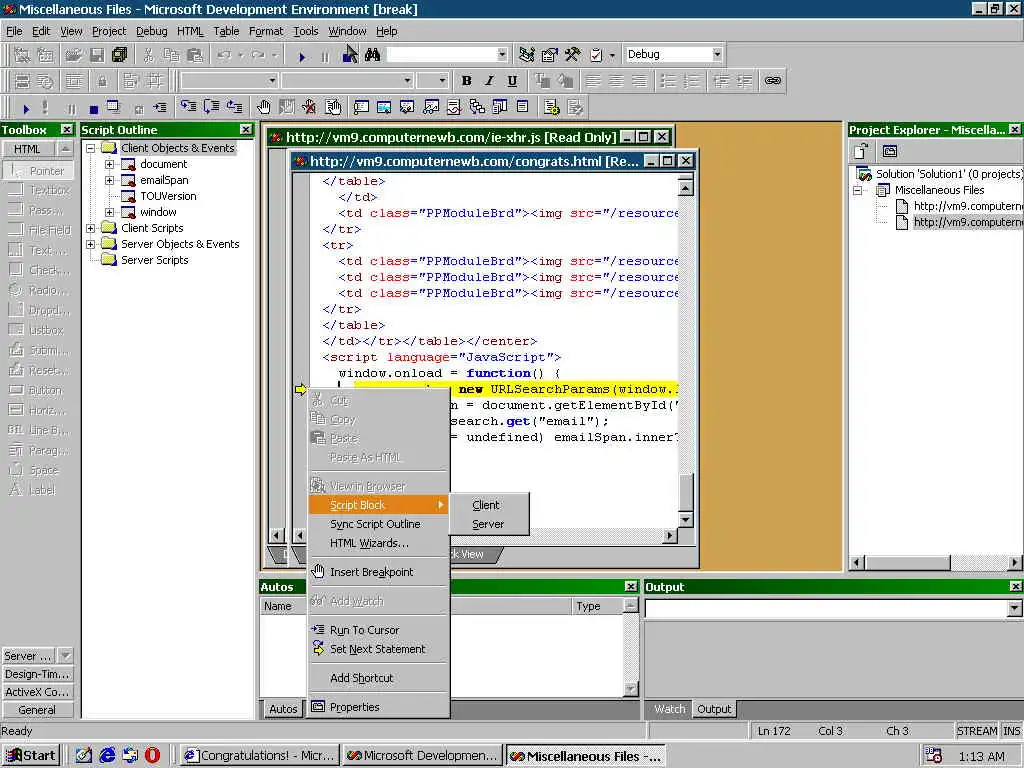The height and width of the screenshot is (768, 1024).
Task: Choose Sync Script Outline from context menu
Action: click(379, 524)
